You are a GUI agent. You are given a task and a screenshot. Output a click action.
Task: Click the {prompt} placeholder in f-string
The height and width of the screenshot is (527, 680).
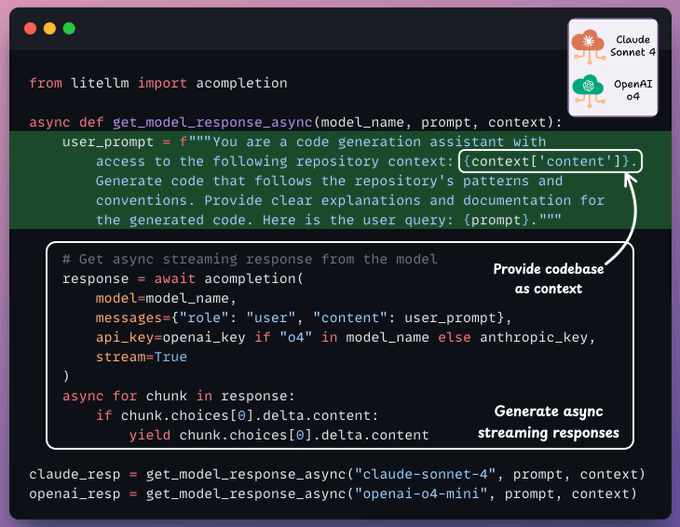pyautogui.click(x=496, y=220)
